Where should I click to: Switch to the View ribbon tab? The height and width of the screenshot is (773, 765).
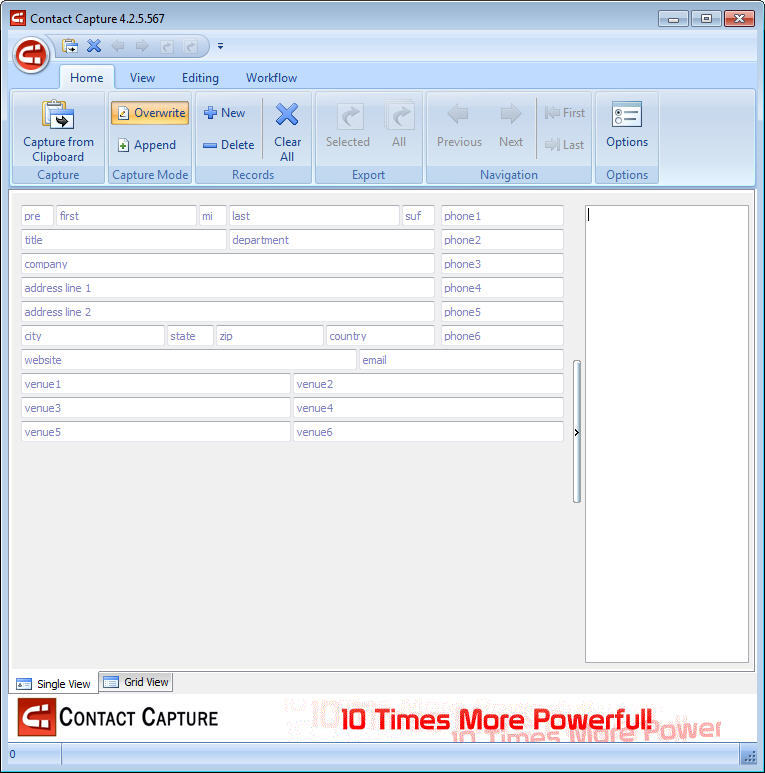click(x=142, y=78)
